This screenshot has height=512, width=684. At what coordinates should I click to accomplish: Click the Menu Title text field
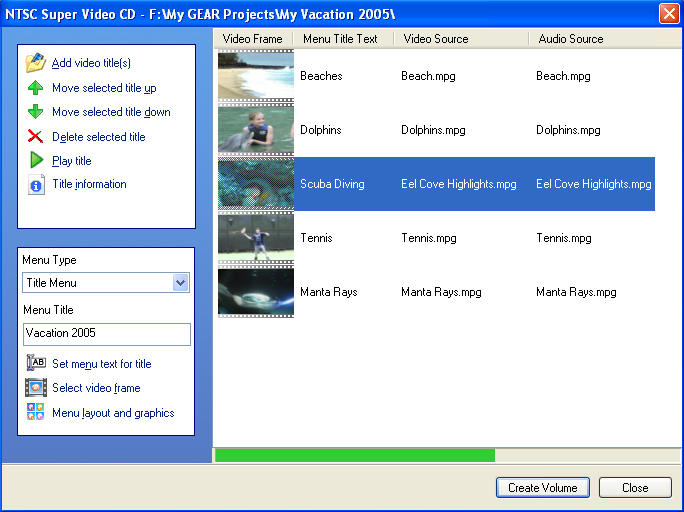coord(106,334)
